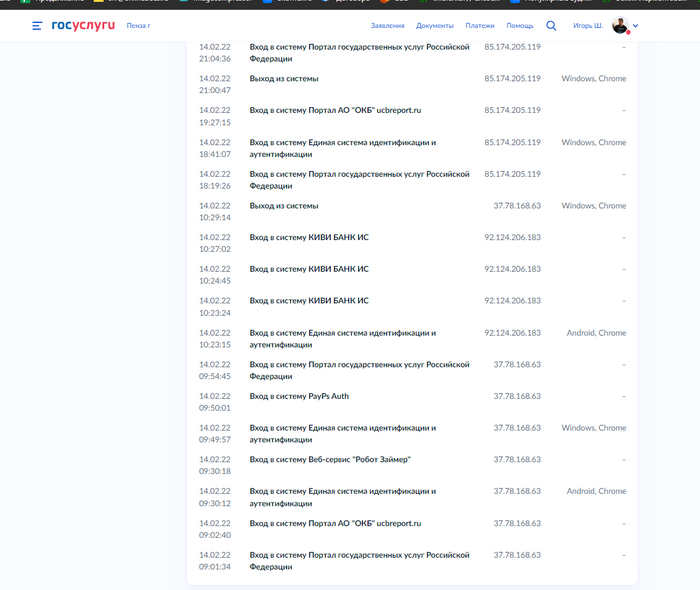
Task: Select the Единая система entry at 09:49:57
Action: 342,434
